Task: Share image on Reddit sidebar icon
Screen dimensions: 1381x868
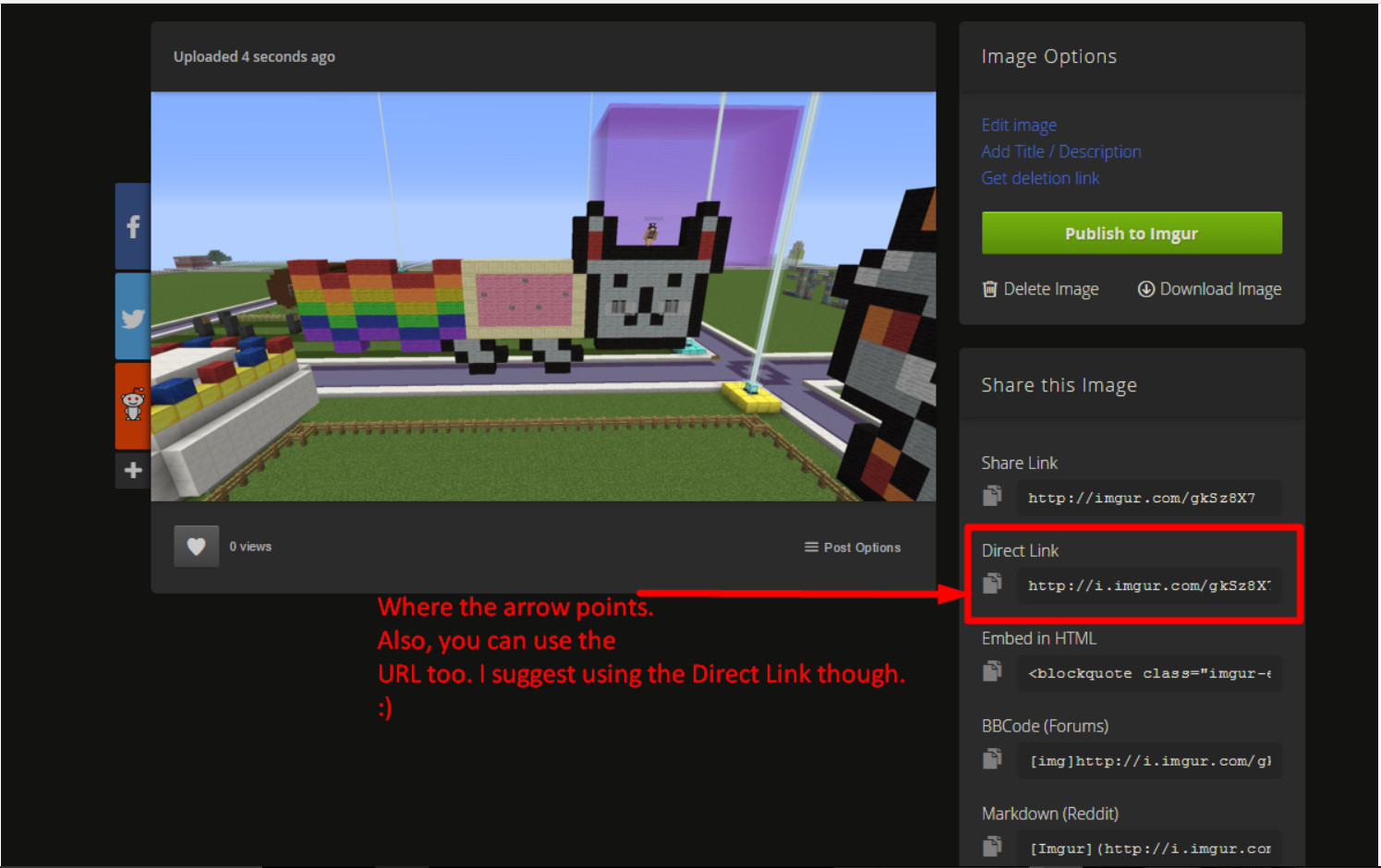Action: (133, 405)
